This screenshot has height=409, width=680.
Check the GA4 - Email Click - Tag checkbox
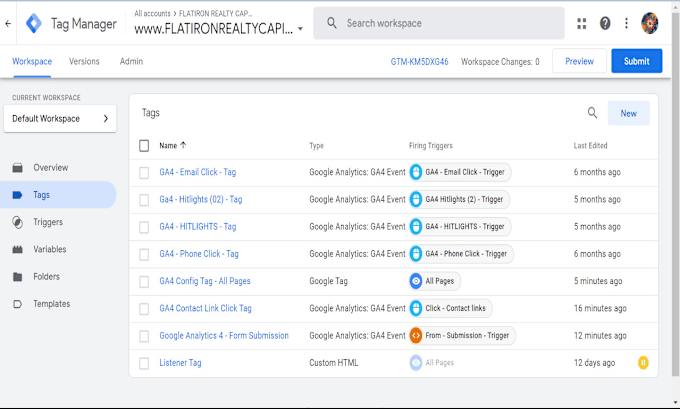click(x=144, y=173)
